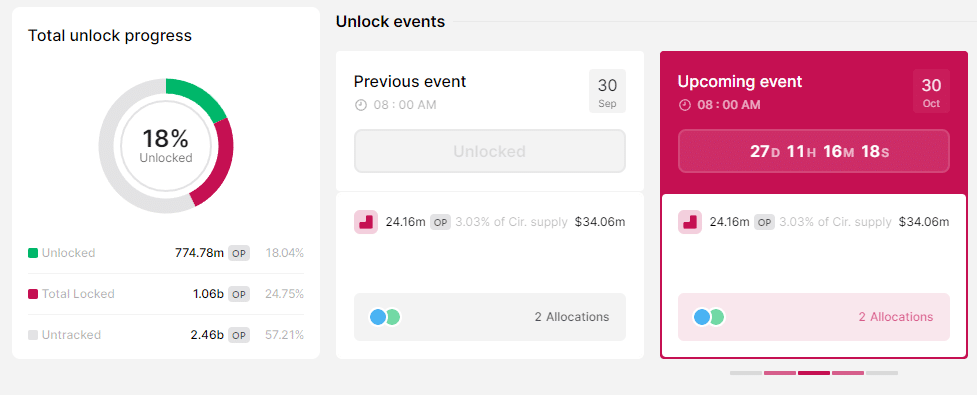This screenshot has width=977, height=395.
Task: Click the OP token badge beside 774.78m
Action: click(x=239, y=253)
